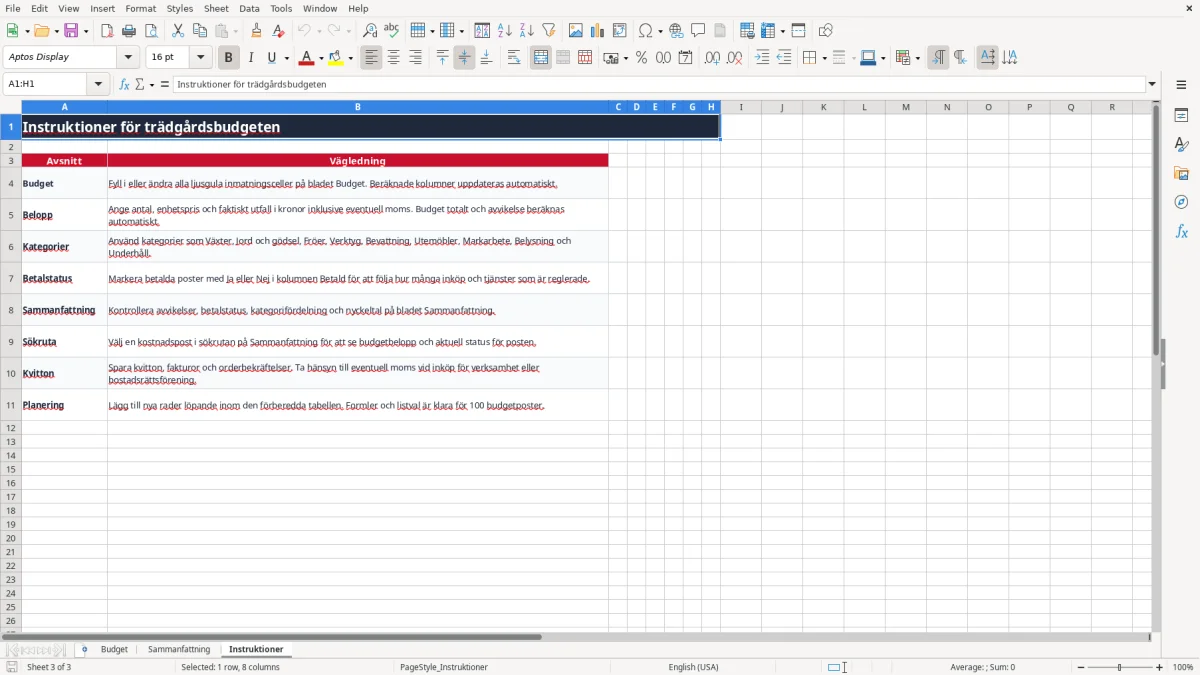
Task: Format as date
Action: [685, 58]
